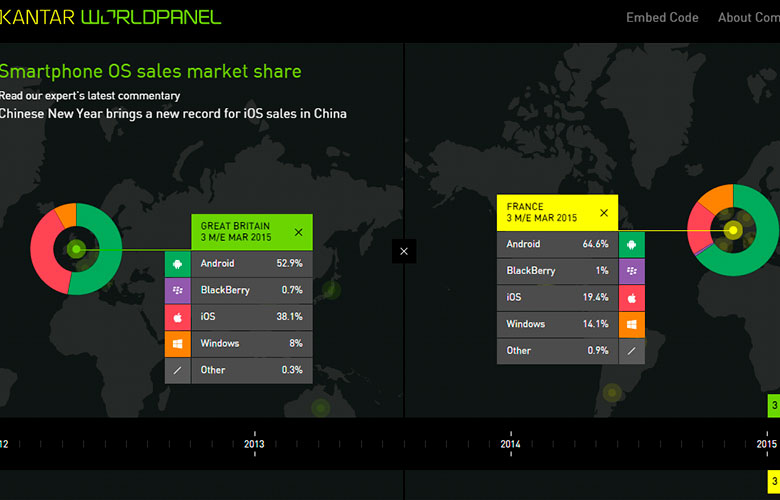780x500 pixels.
Task: Click the Great Britain 3 M/E Mar 2015 header
Action: [252, 232]
